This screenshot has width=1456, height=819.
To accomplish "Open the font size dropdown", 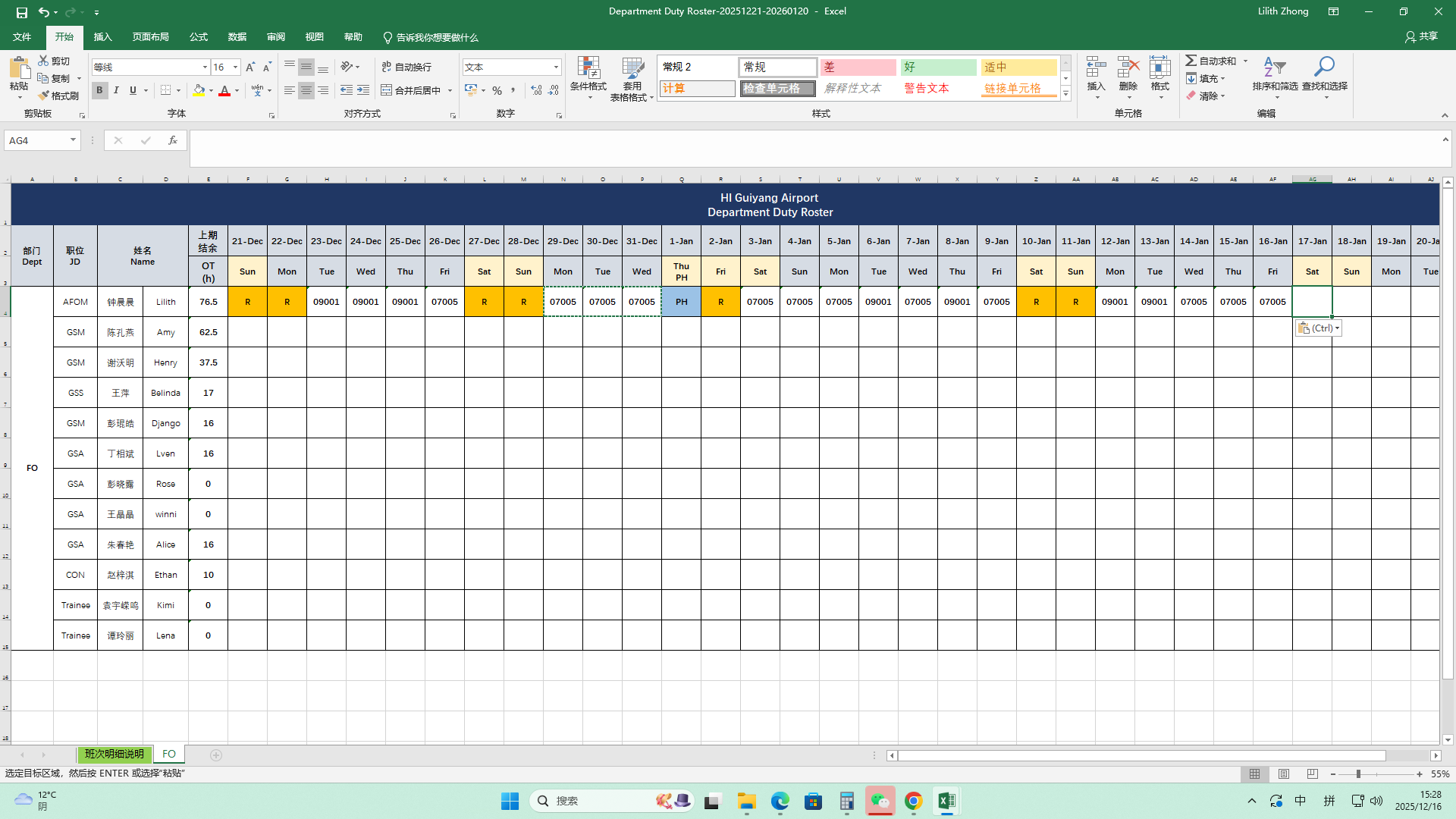I will coord(235,67).
